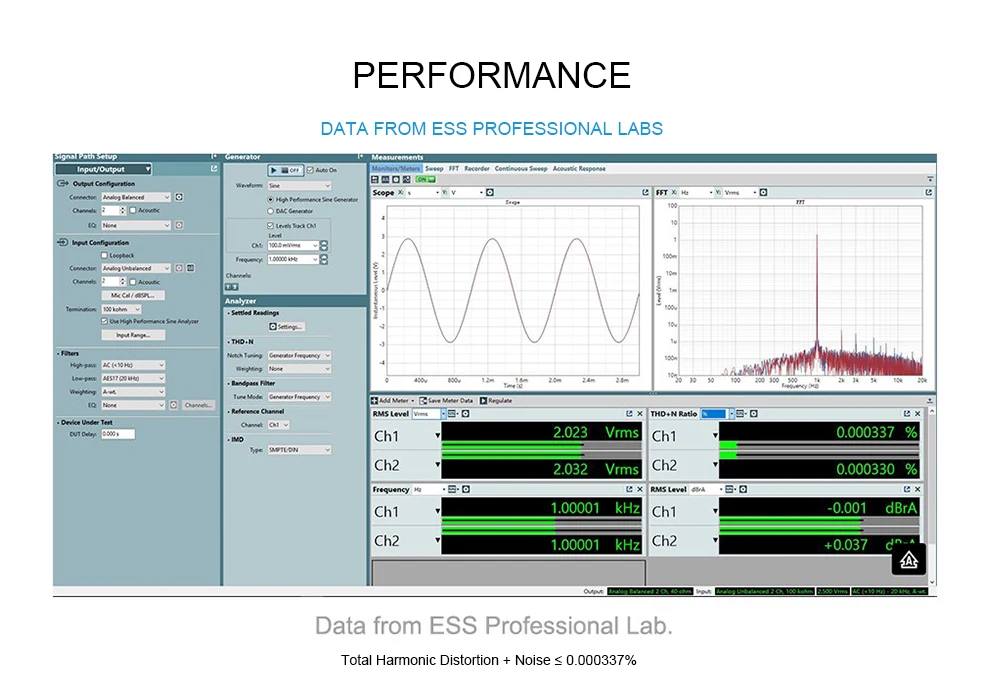Toggle the generator On/Off button
This screenshot has width=1000, height=679.
[x=285, y=170]
